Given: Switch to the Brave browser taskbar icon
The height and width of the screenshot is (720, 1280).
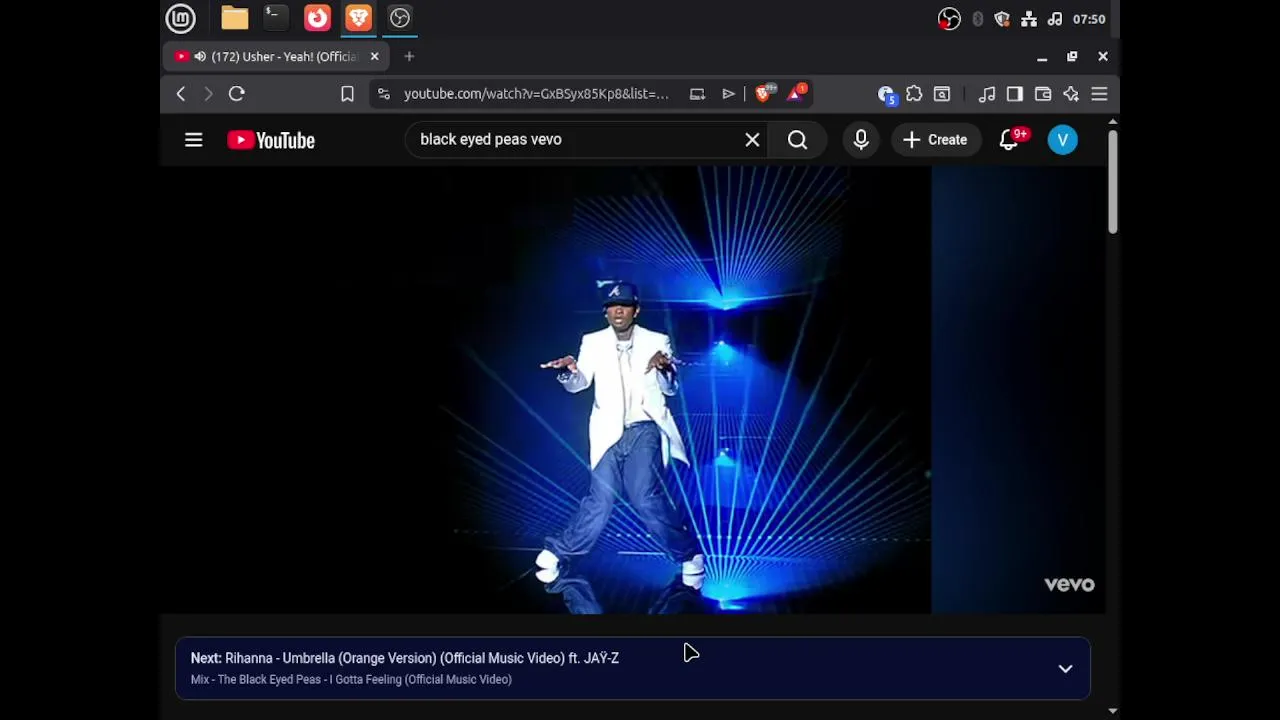Looking at the screenshot, I should click(358, 18).
